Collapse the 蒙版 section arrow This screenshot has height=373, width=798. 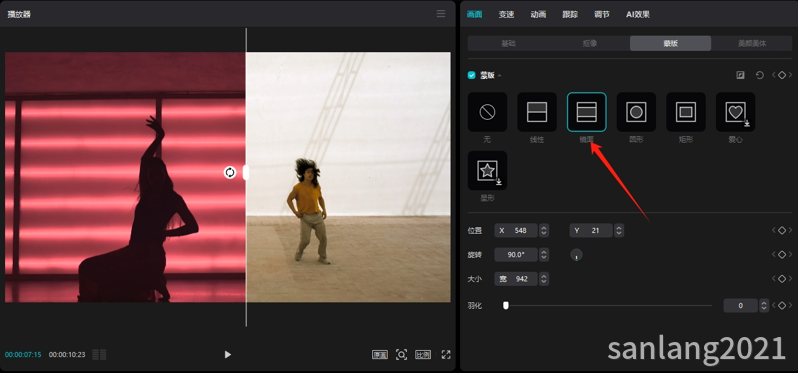coord(499,76)
